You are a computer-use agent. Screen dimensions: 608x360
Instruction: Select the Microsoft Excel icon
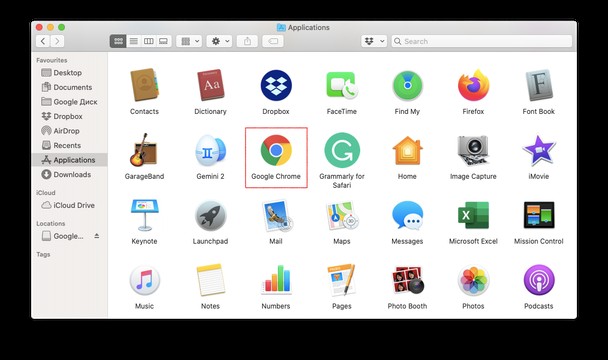(473, 215)
